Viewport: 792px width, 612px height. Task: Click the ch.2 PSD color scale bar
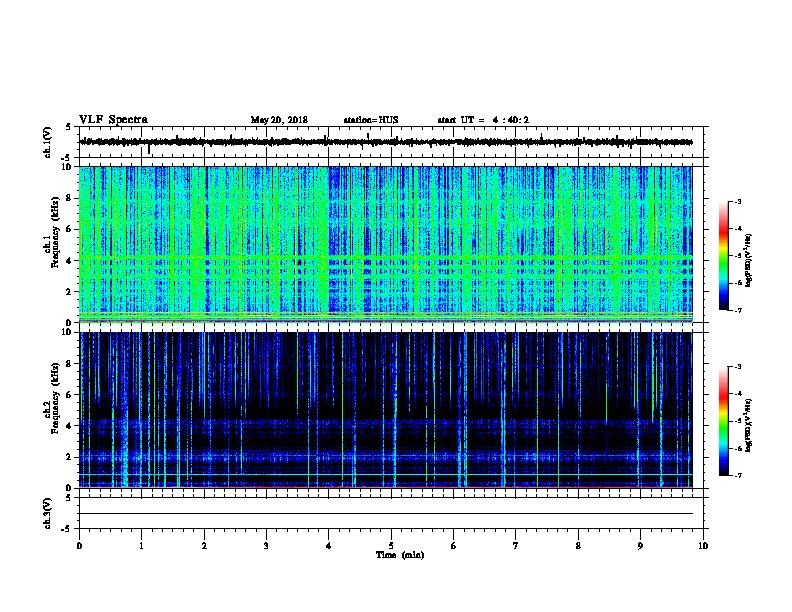(724, 421)
